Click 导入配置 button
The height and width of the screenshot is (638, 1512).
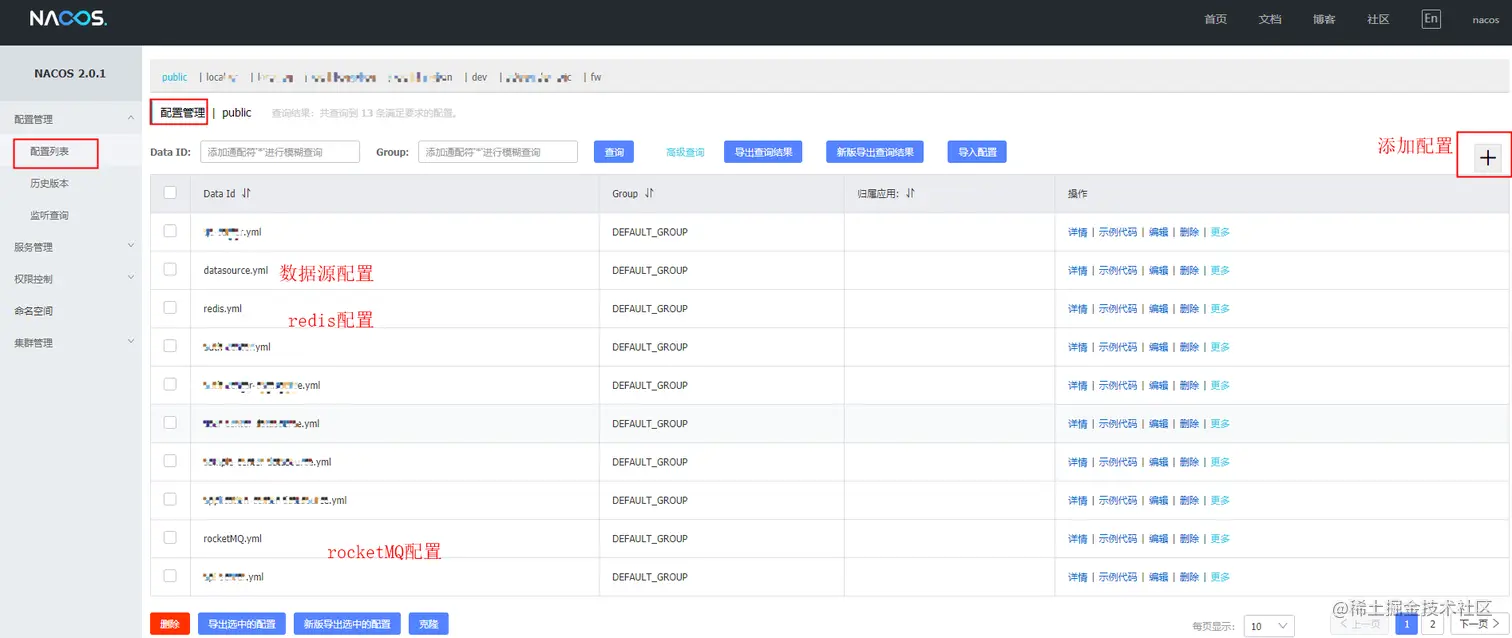[977, 152]
